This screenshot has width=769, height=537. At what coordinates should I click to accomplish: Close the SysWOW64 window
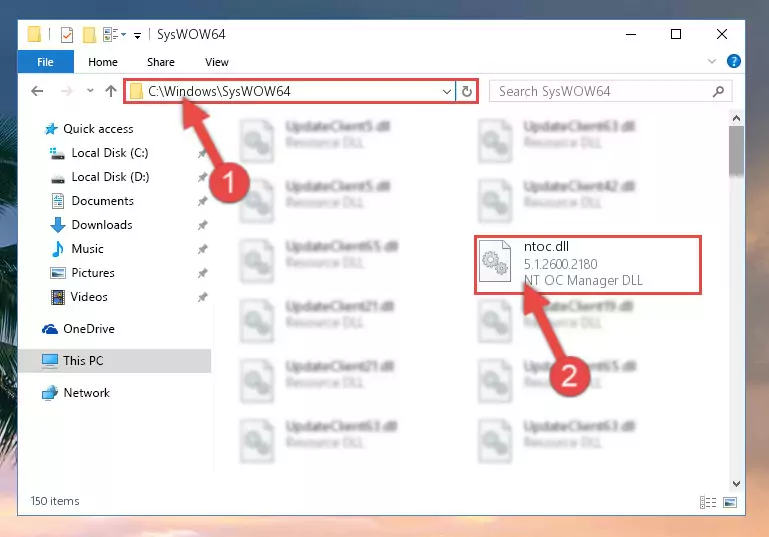tap(721, 34)
